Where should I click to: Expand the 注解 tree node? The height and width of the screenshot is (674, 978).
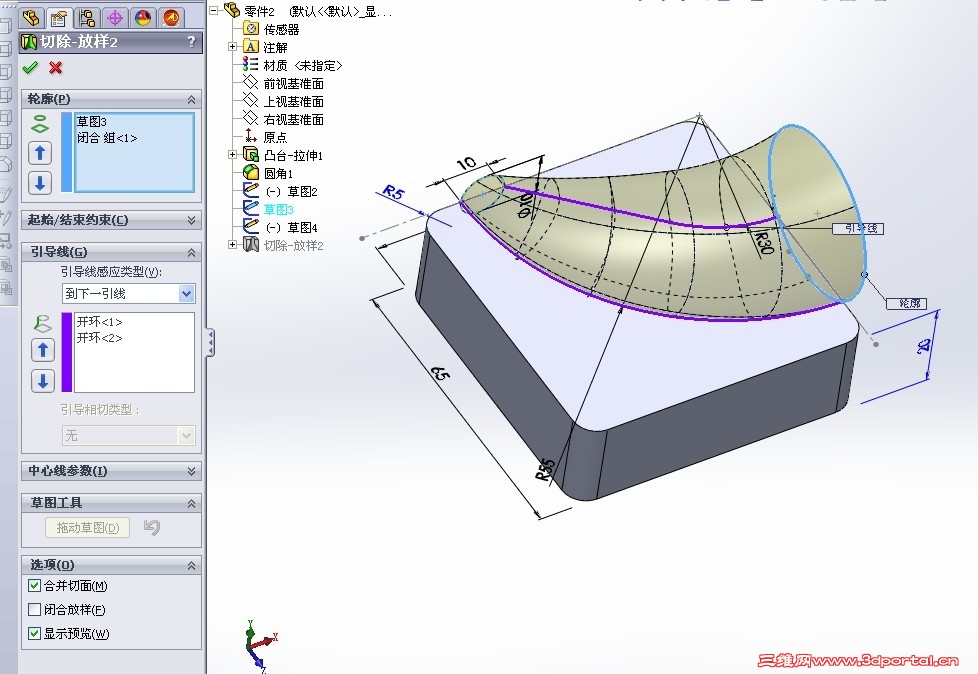click(232, 47)
